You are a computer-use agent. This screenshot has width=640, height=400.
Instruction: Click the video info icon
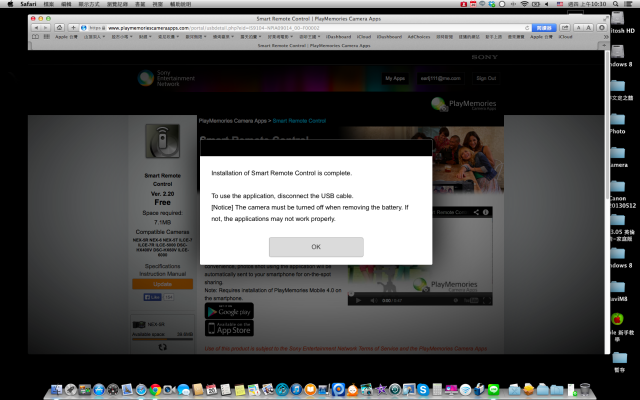(486, 212)
